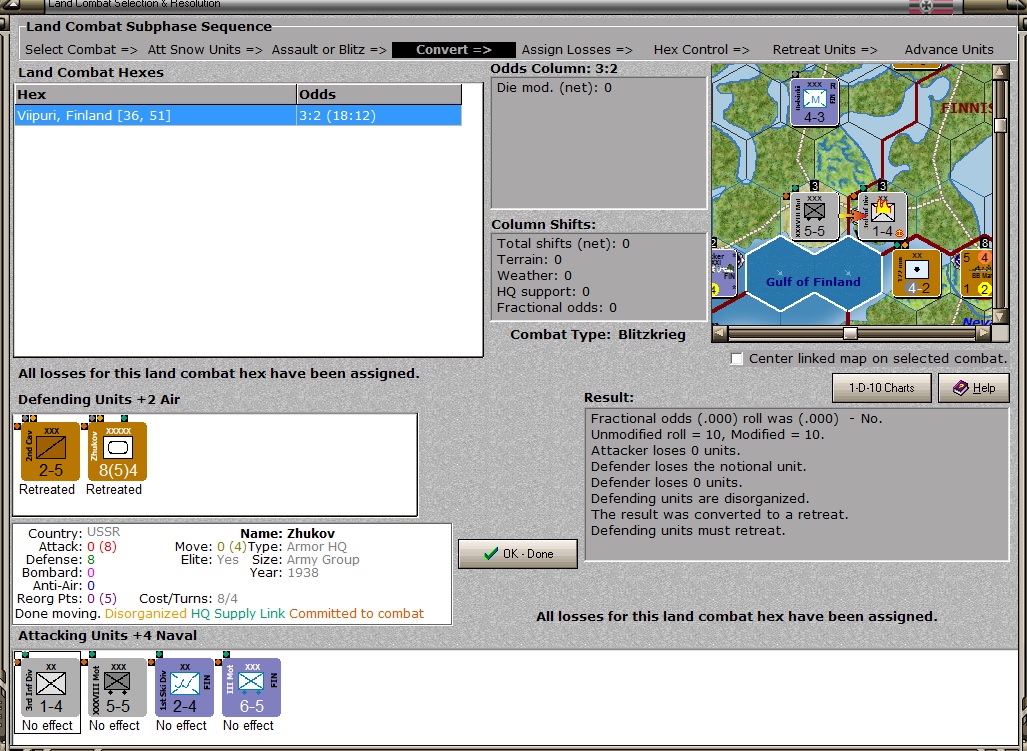Viewport: 1027px width, 751px height.
Task: Click the 4-2 unit on the map
Action: pyautogui.click(x=917, y=274)
